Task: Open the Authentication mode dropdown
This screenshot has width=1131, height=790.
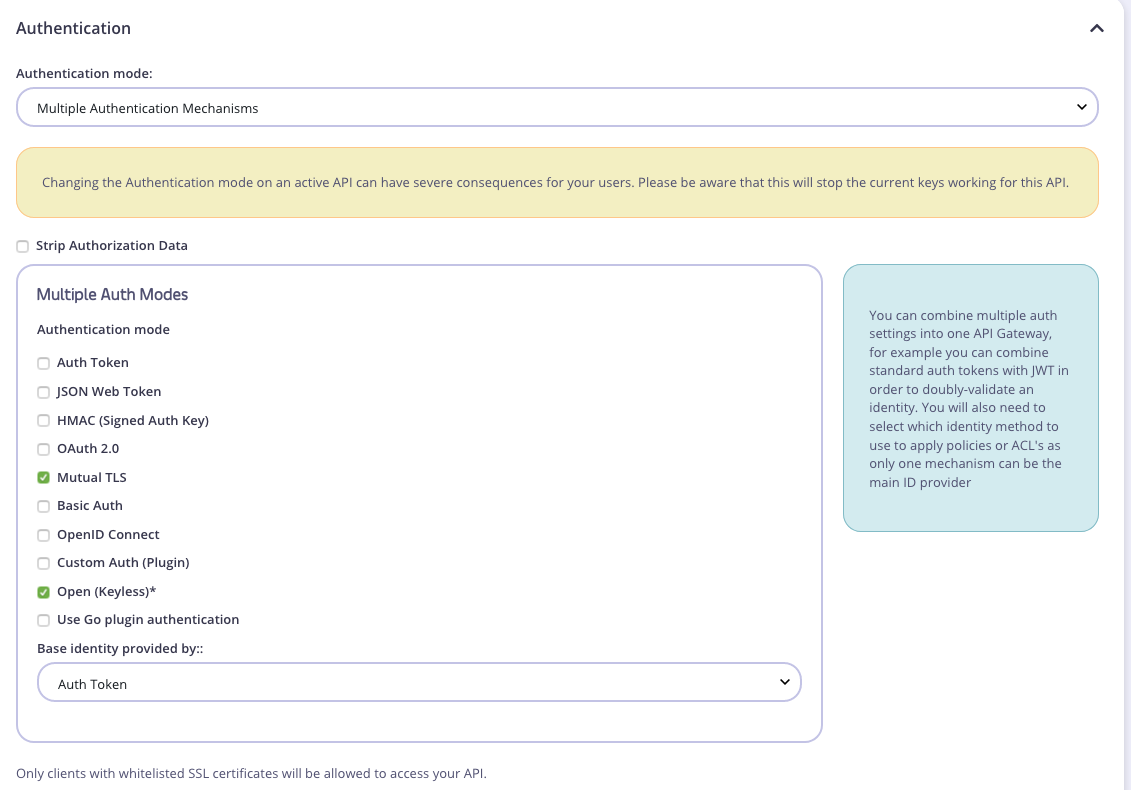Action: [557, 108]
